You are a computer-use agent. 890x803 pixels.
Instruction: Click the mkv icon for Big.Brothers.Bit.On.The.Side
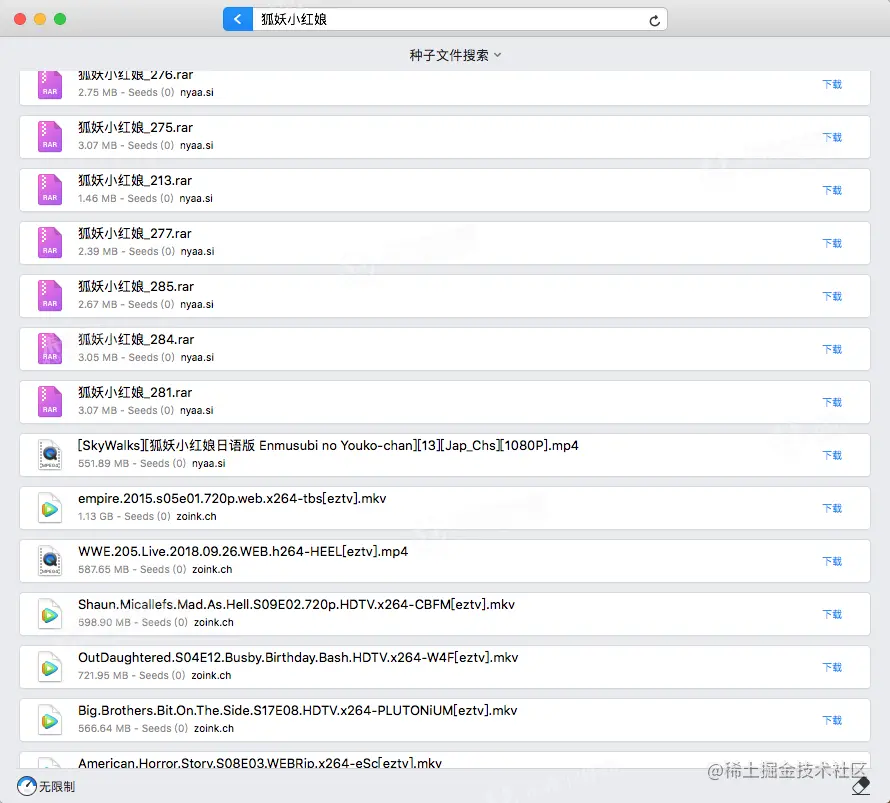(50, 720)
